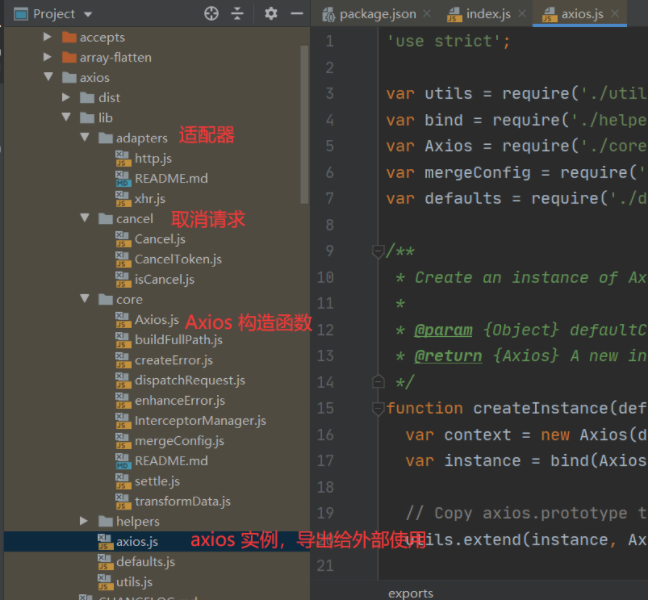
Task: Expand the dist folder
Action: [x=66, y=97]
